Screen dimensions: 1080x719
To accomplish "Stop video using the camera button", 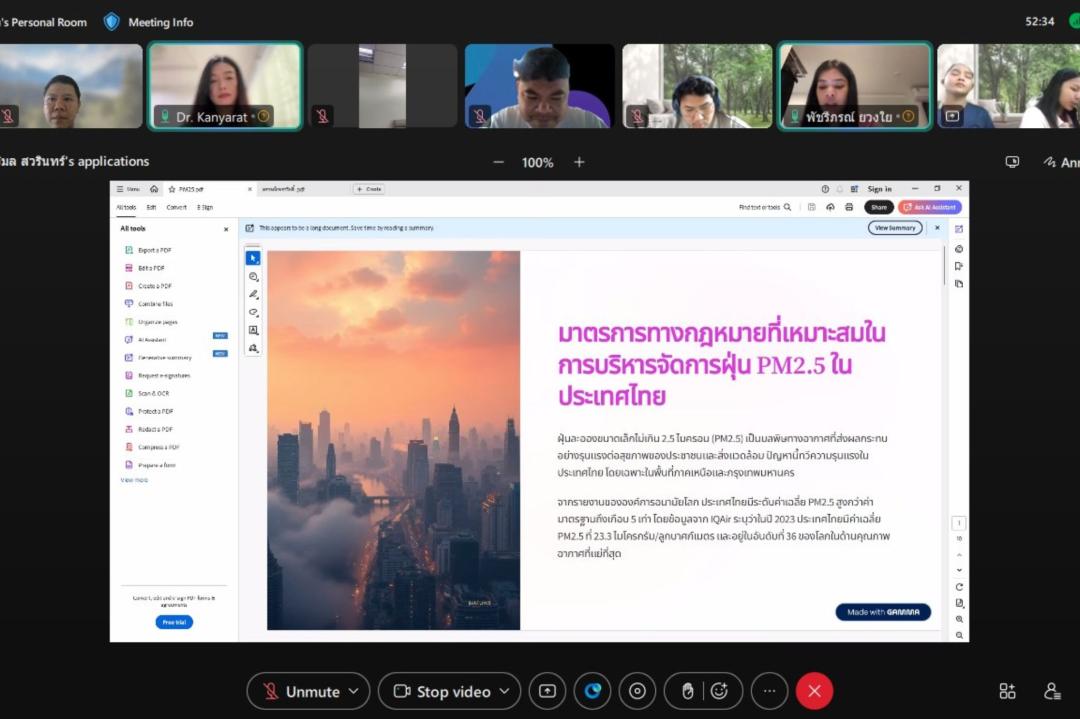I will 442,691.
